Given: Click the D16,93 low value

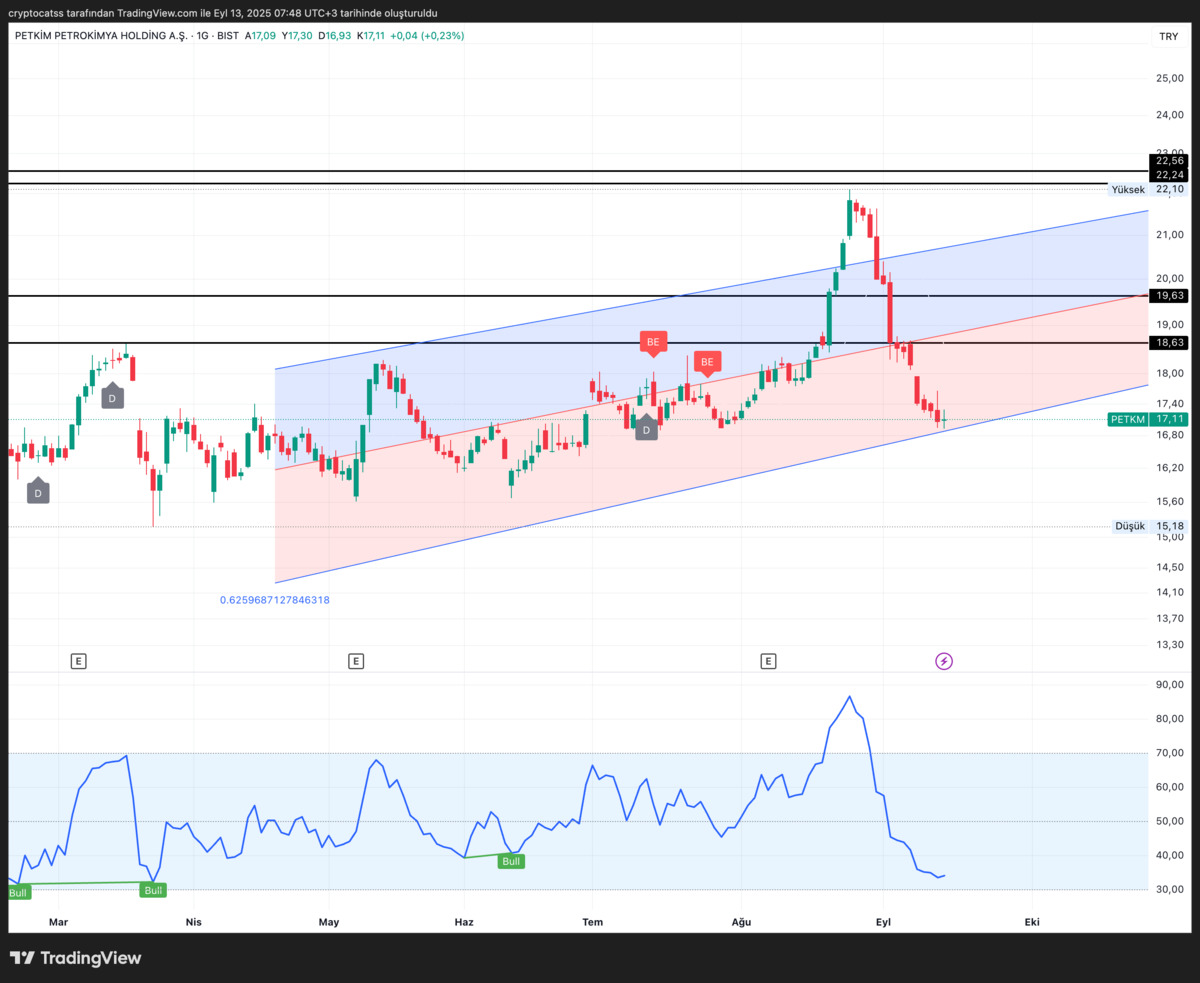Looking at the screenshot, I should pyautogui.click(x=335, y=35).
